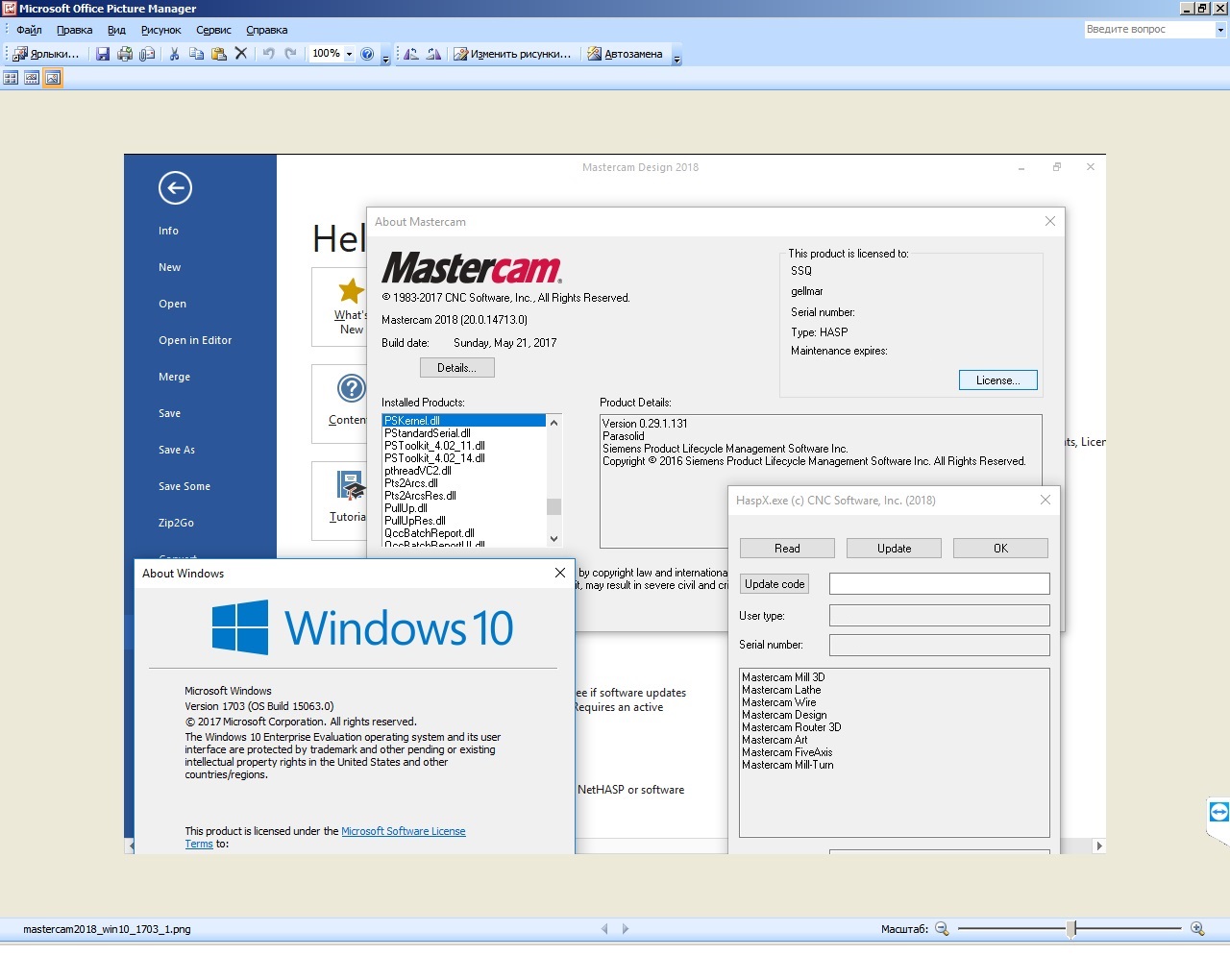
Task: Click Mastercam back arrow circle icon
Action: pos(175,187)
